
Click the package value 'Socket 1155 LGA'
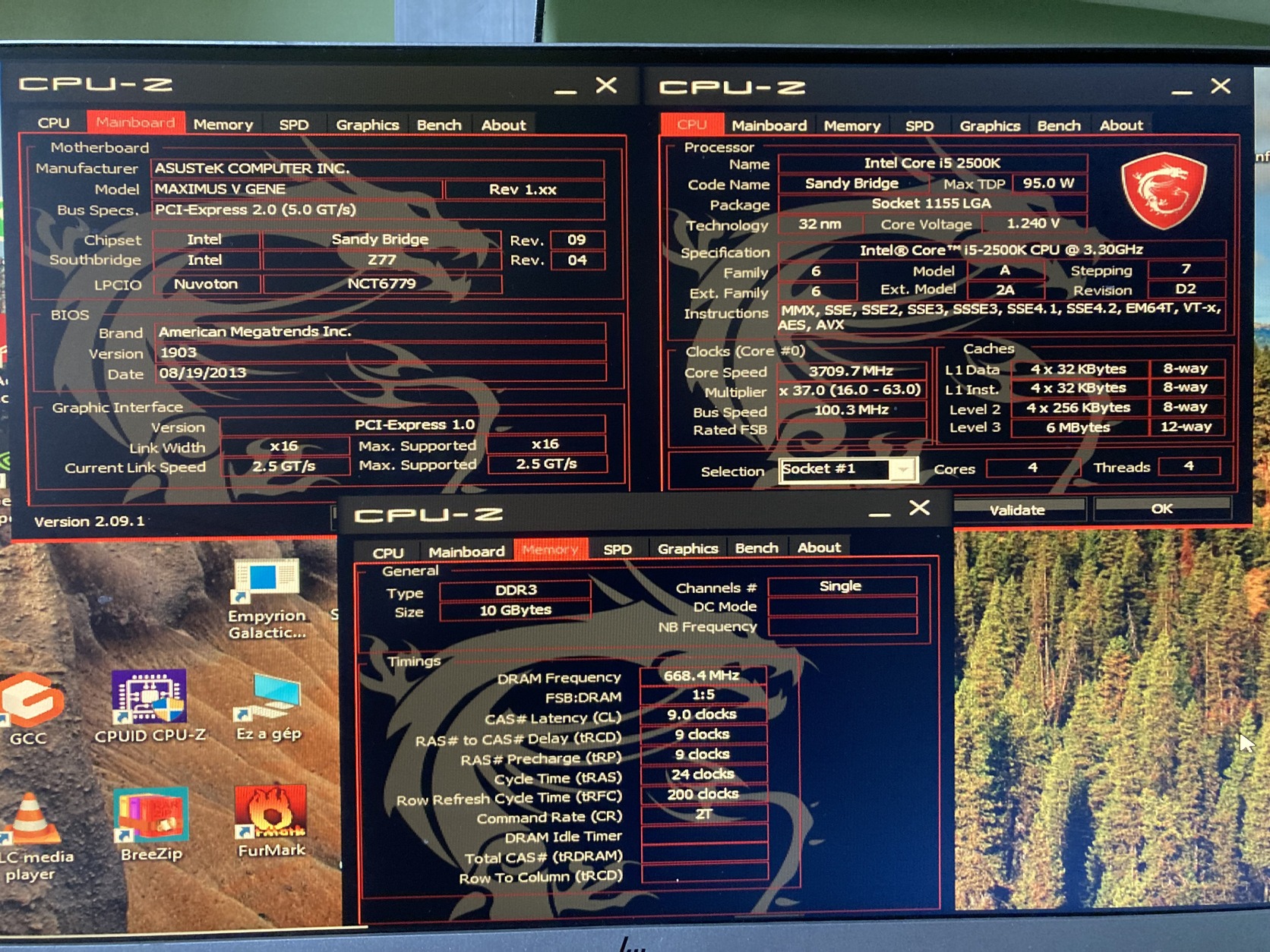click(x=933, y=203)
